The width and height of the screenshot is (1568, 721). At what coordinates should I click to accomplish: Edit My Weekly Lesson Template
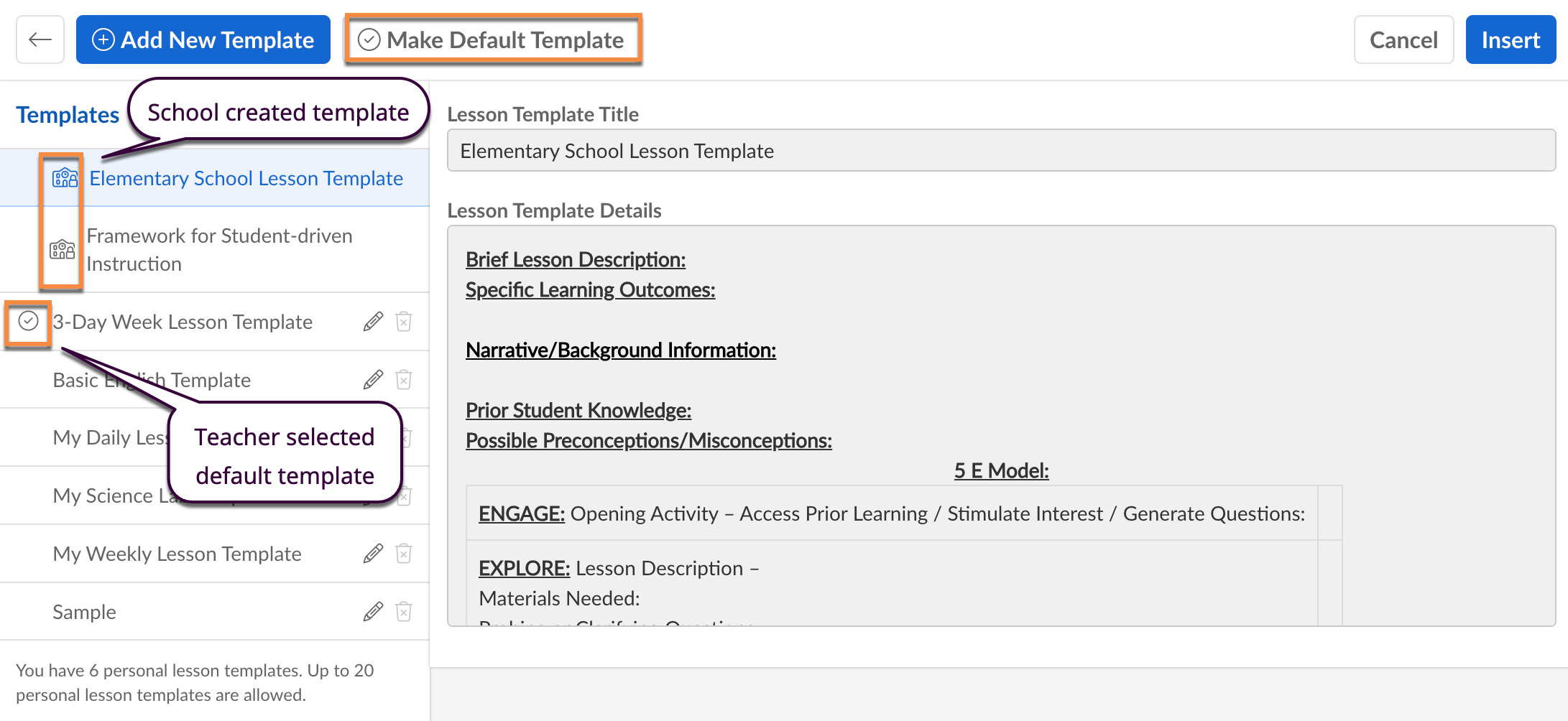click(x=373, y=554)
